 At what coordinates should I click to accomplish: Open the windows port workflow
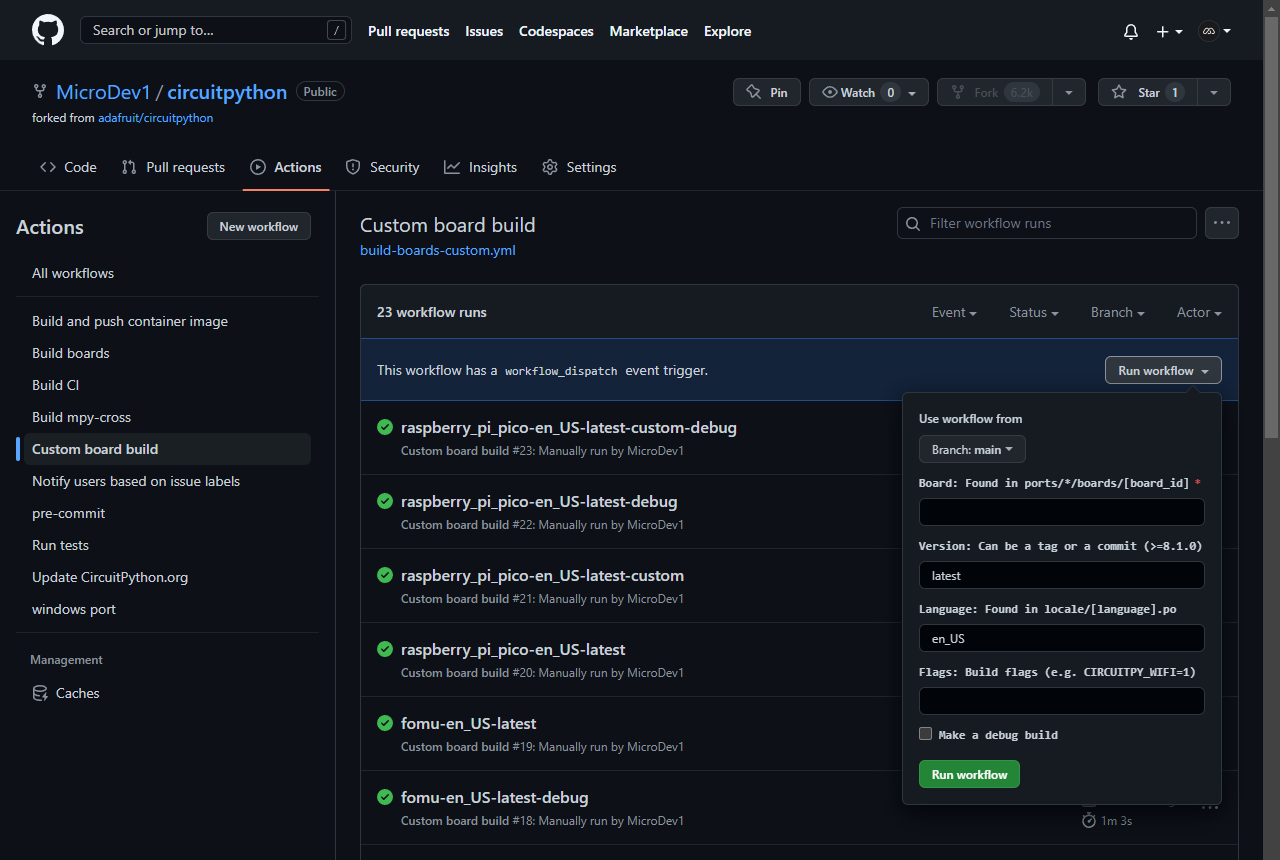[x=74, y=609]
